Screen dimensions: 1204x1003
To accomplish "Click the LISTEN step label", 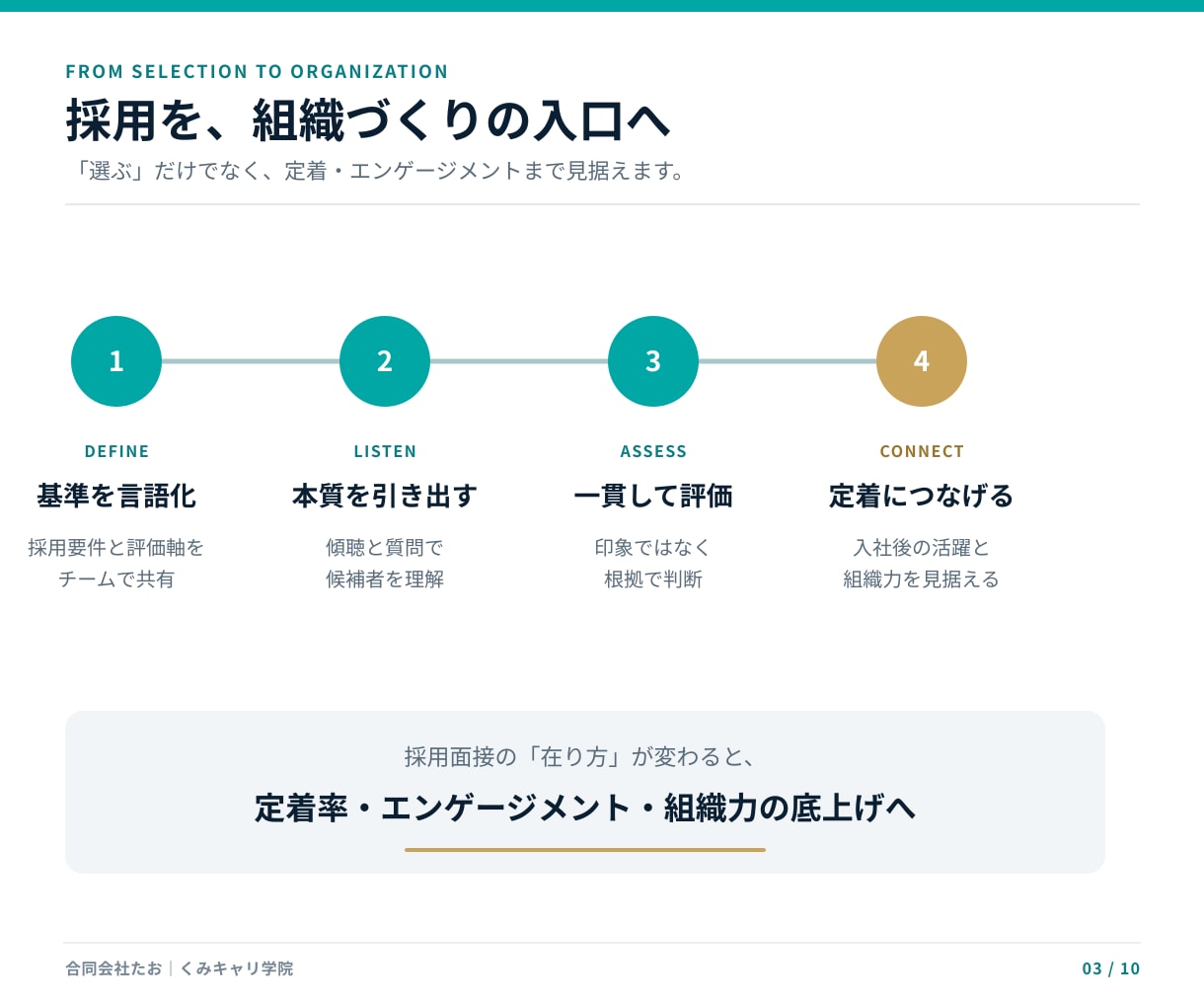I will [x=385, y=451].
